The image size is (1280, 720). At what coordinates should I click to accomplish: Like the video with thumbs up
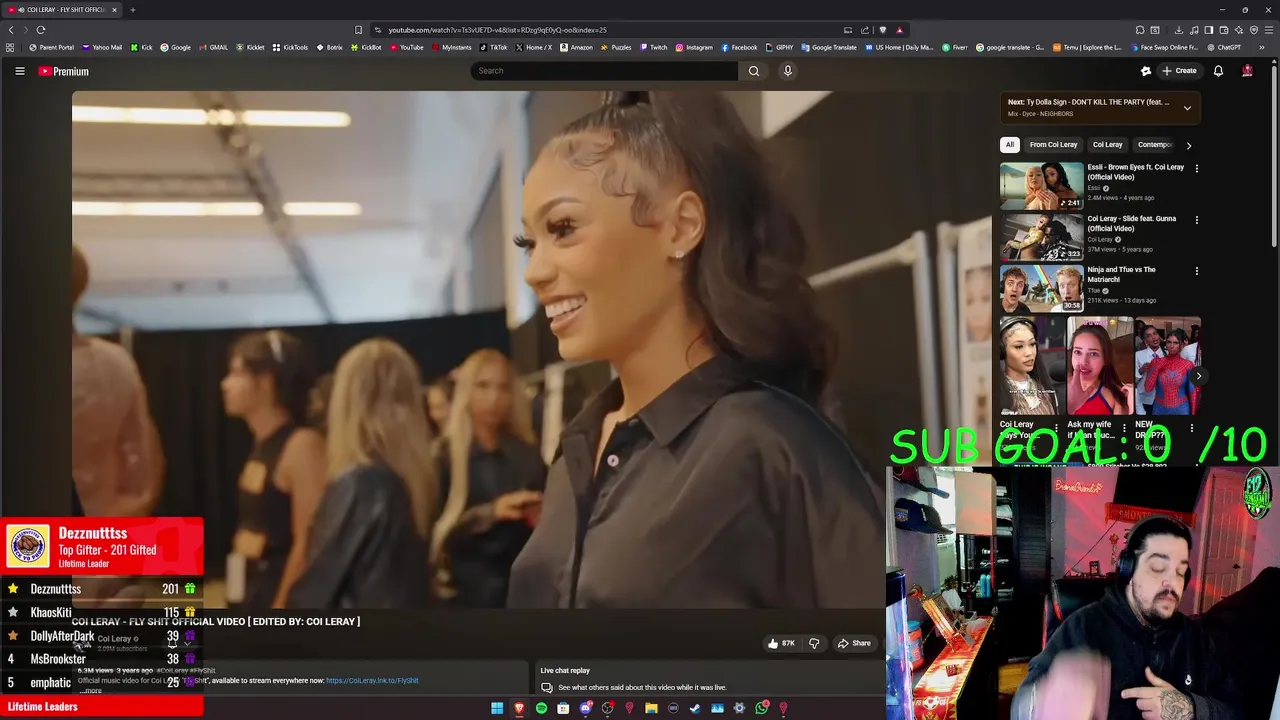[781, 643]
